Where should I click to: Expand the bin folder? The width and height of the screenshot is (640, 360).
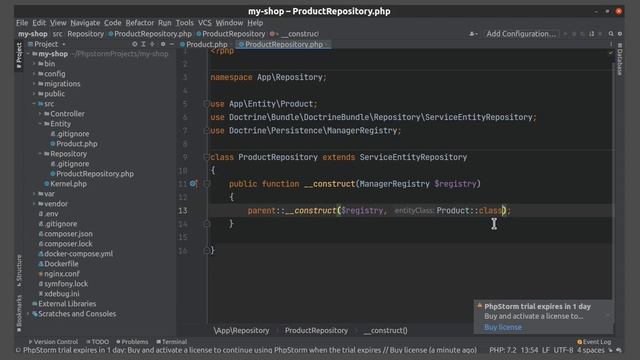click(34, 64)
